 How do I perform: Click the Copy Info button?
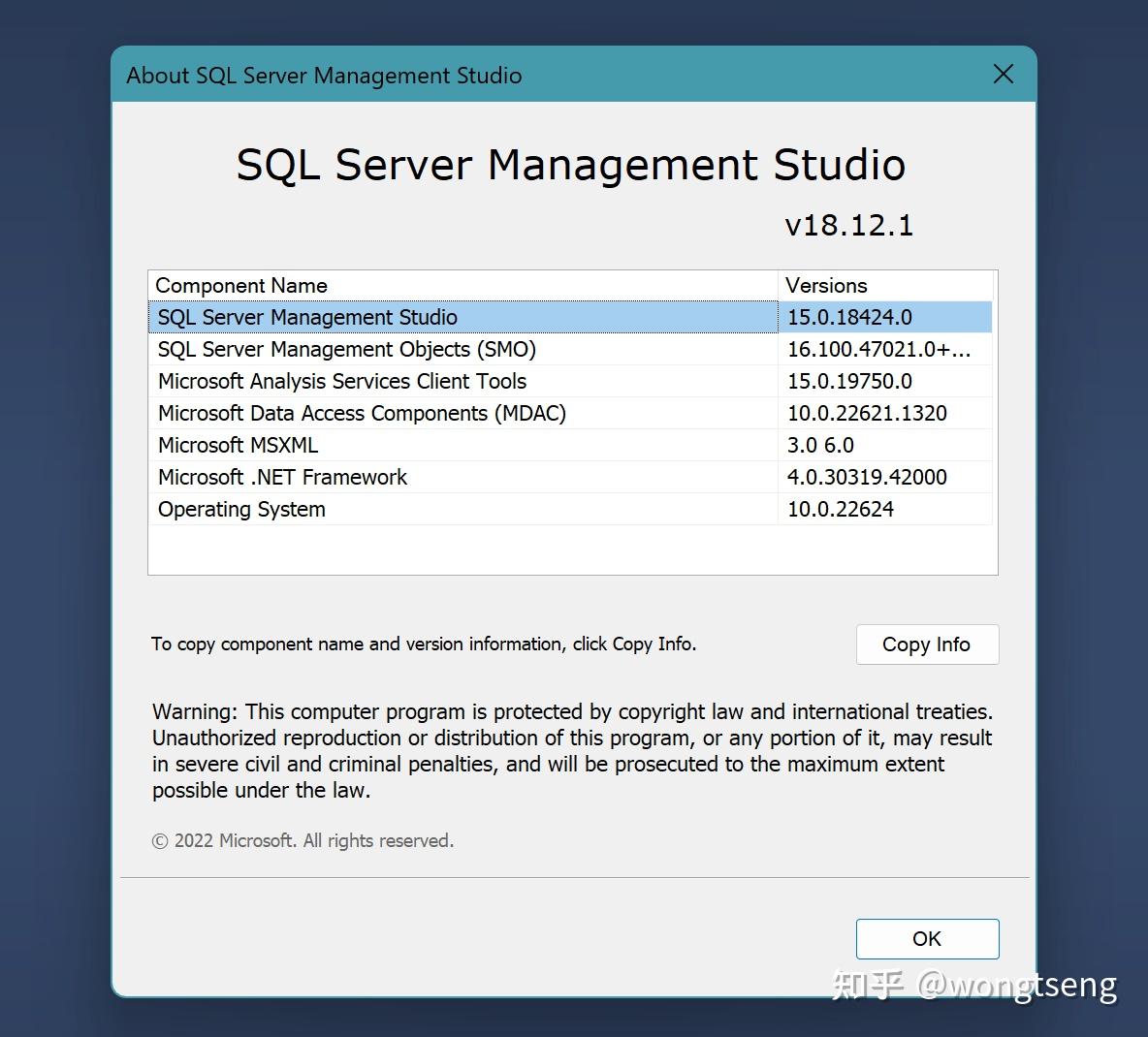pos(926,644)
